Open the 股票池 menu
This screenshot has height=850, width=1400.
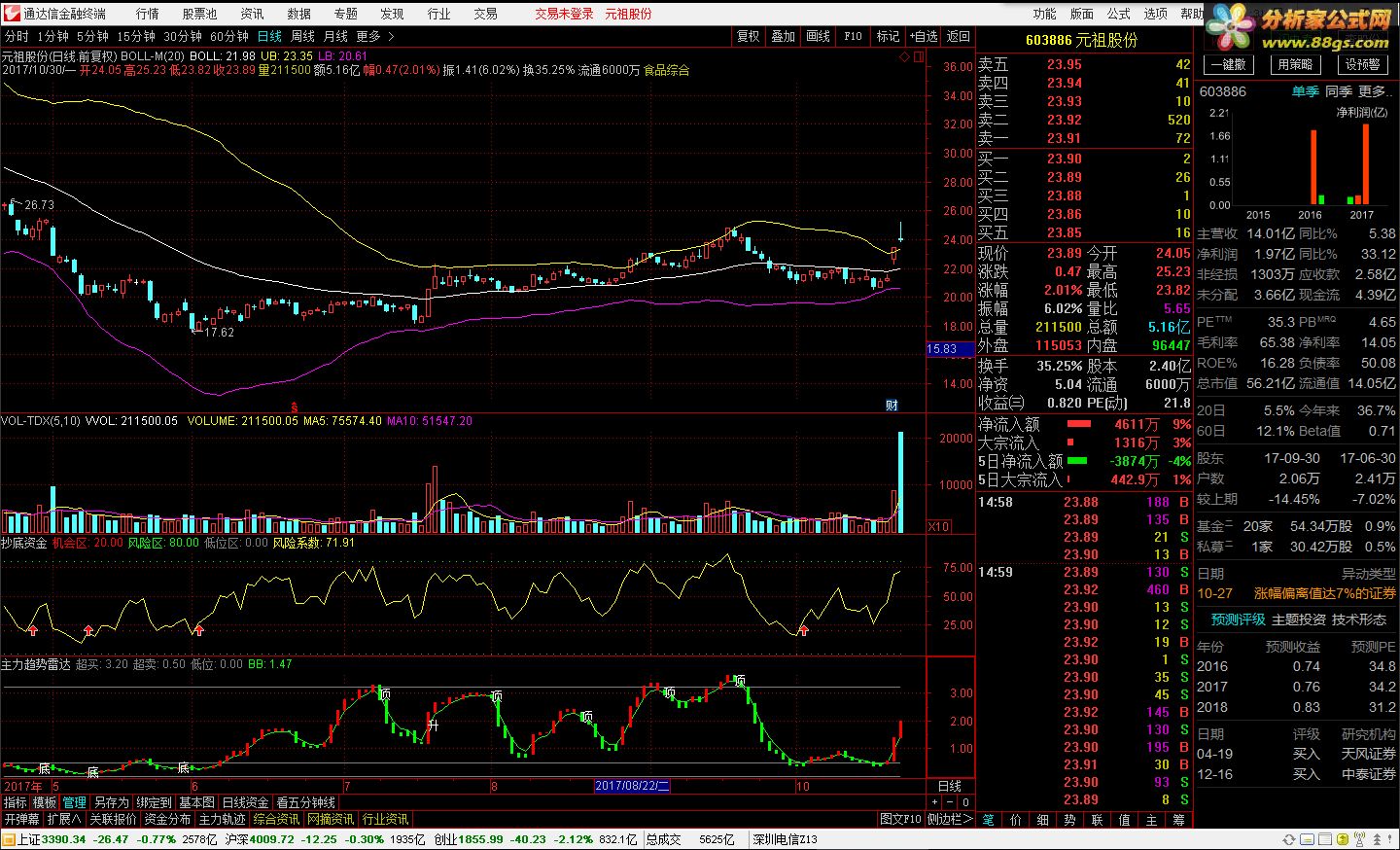pos(199,14)
